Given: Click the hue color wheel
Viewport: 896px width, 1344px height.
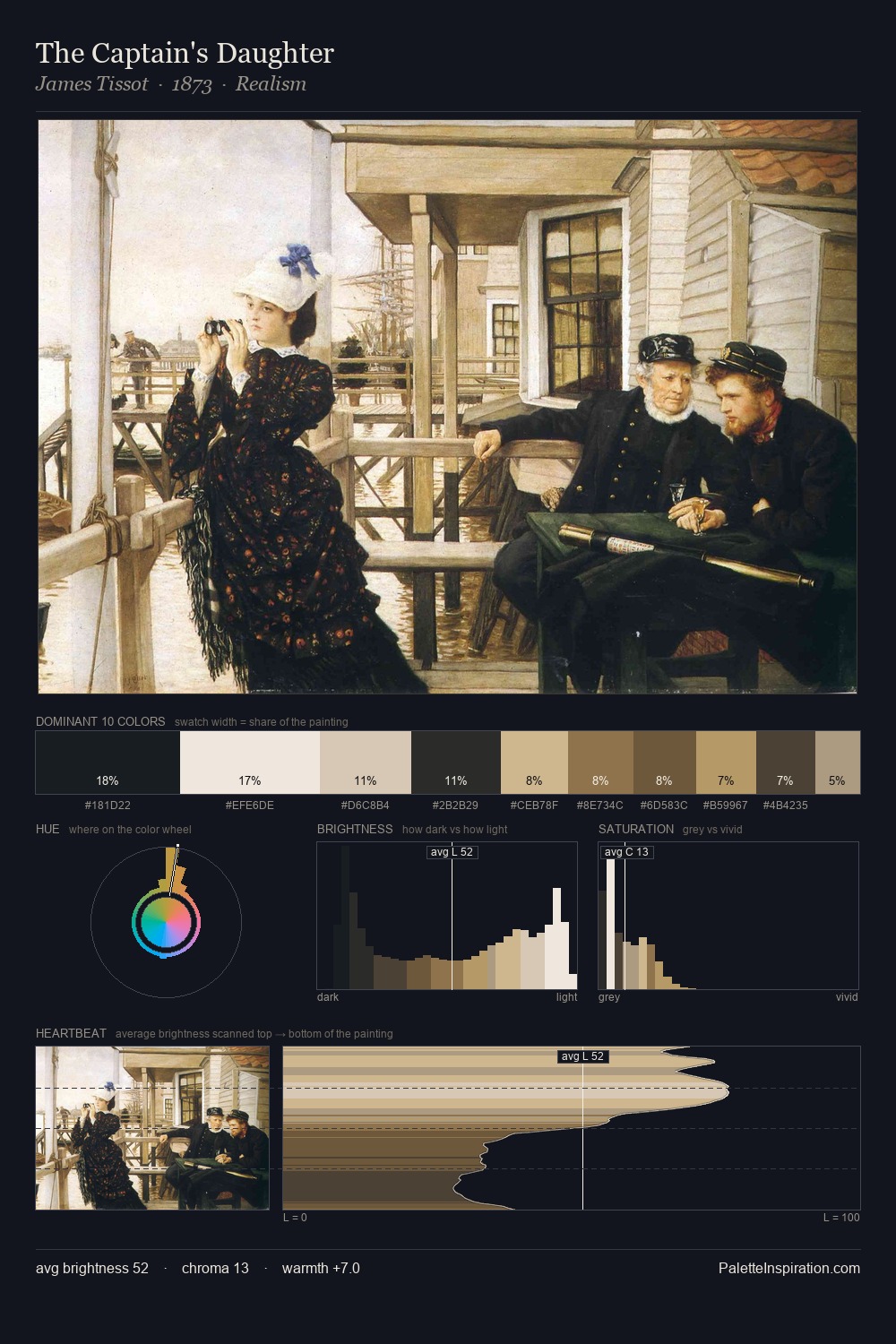Looking at the screenshot, I should coord(166,922).
